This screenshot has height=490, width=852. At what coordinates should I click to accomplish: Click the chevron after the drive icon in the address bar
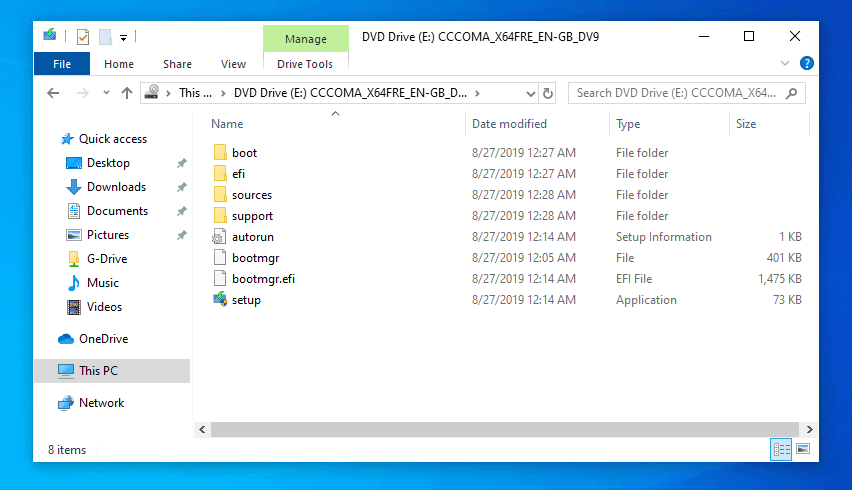click(x=168, y=93)
